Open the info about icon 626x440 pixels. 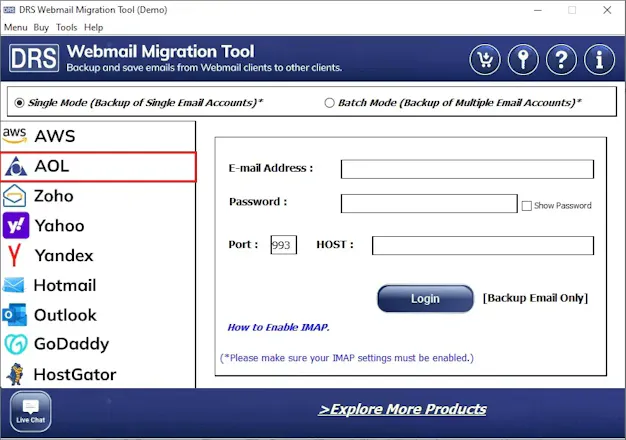[x=599, y=60]
